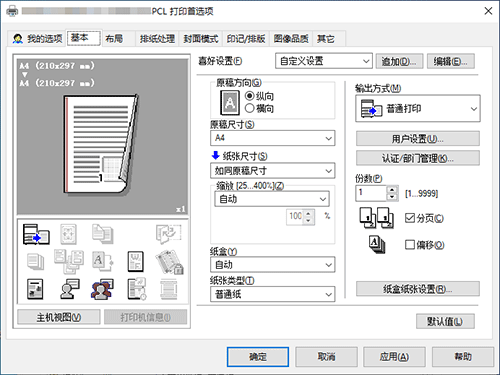Screen dimensions: 500x375
Task: Select the 纵向 portrait radio button
Action: [249, 96]
